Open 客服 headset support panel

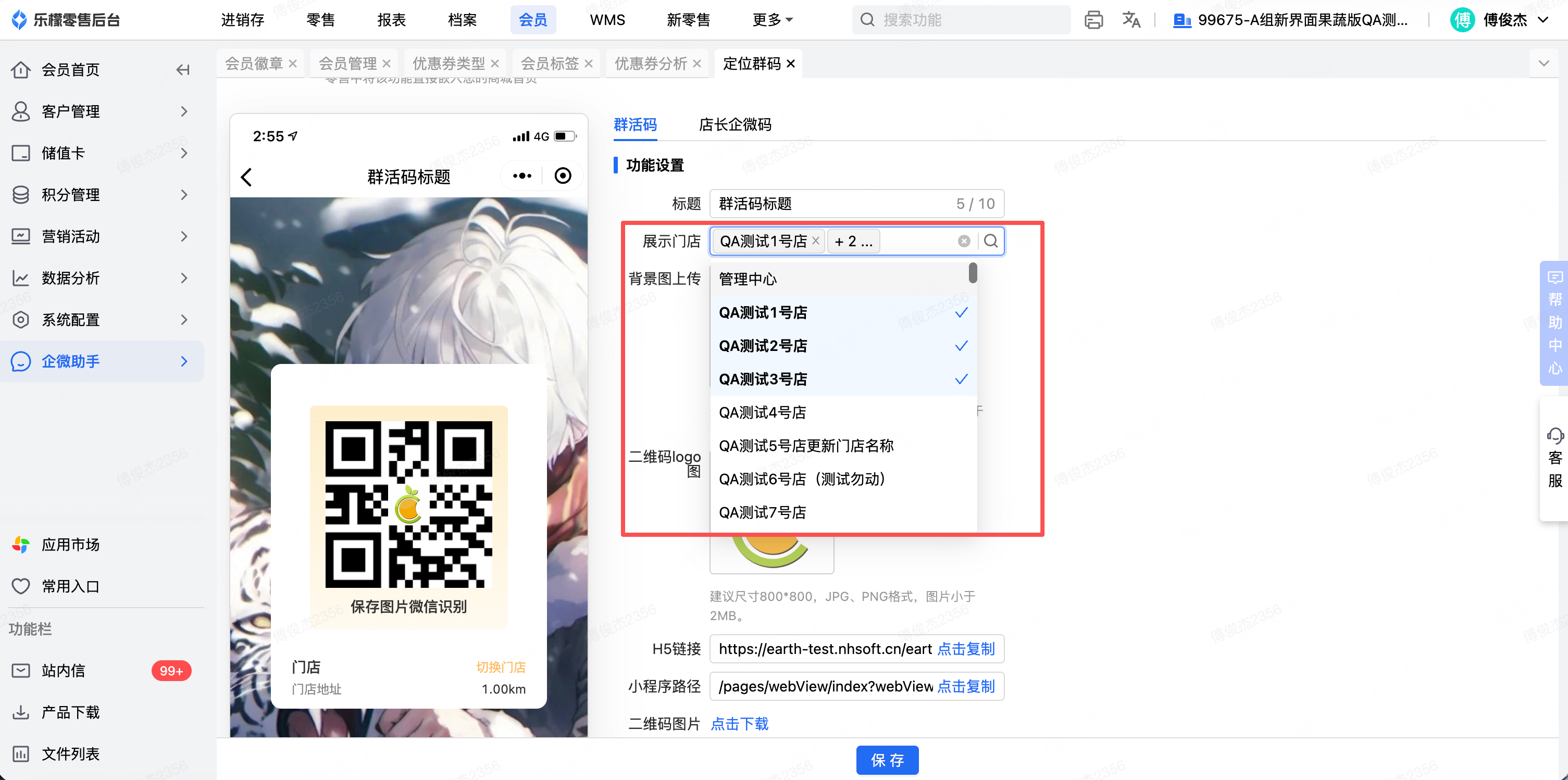point(1554,458)
